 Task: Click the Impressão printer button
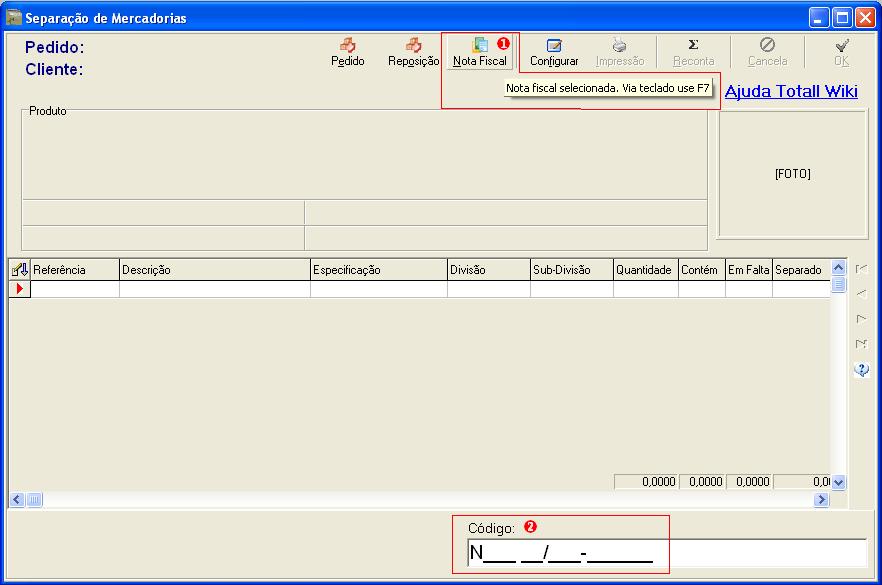pos(620,52)
